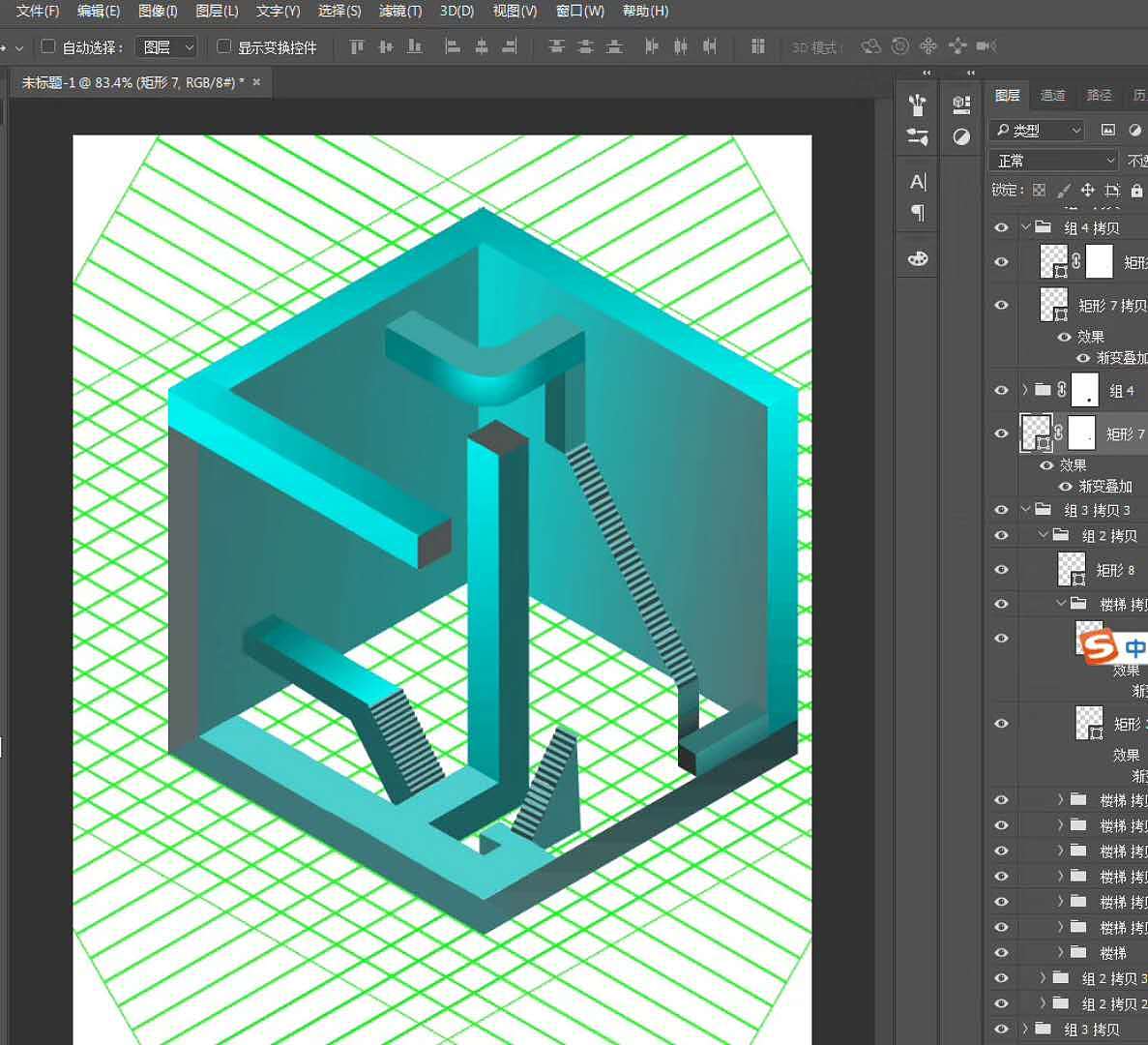
Task: Click the lock all padlock icon
Action: click(1136, 191)
